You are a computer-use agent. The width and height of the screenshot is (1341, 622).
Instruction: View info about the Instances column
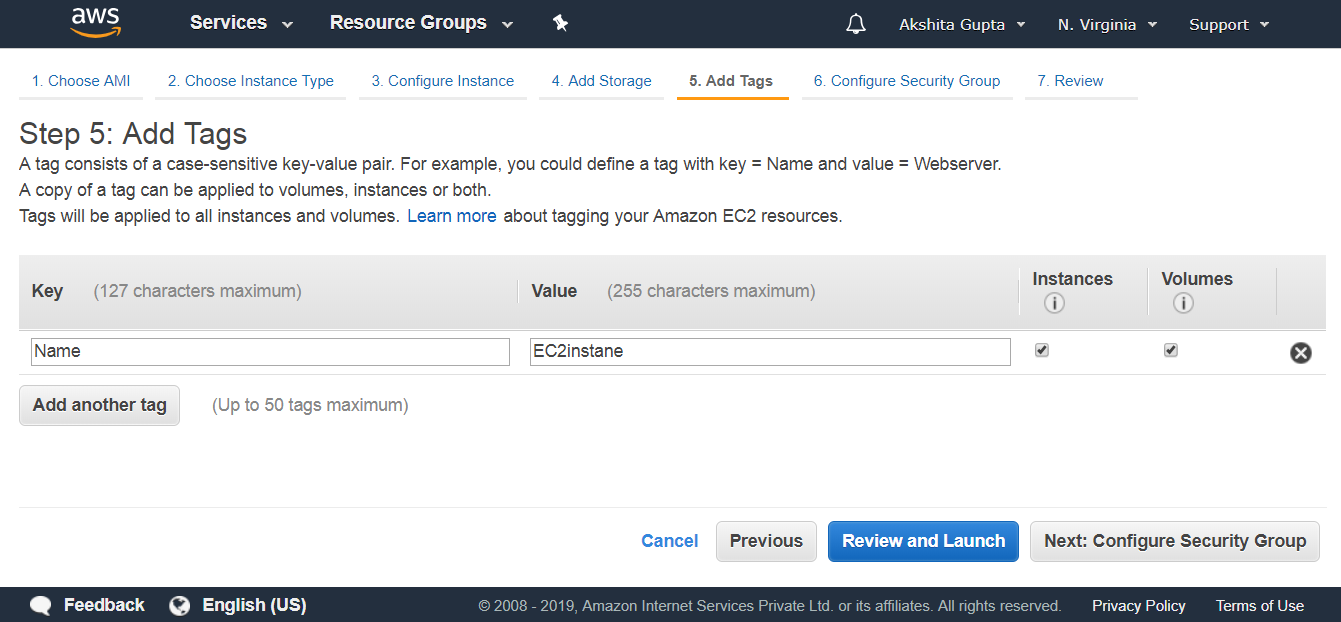click(1054, 303)
